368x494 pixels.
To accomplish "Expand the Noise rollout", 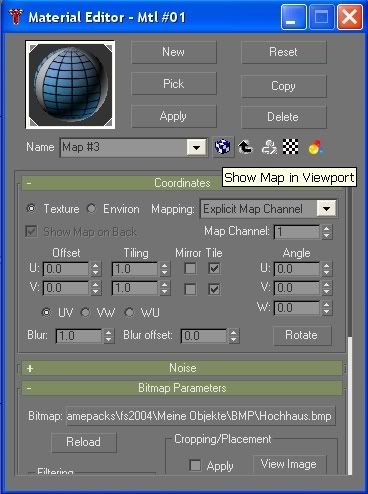I will tap(182, 368).
